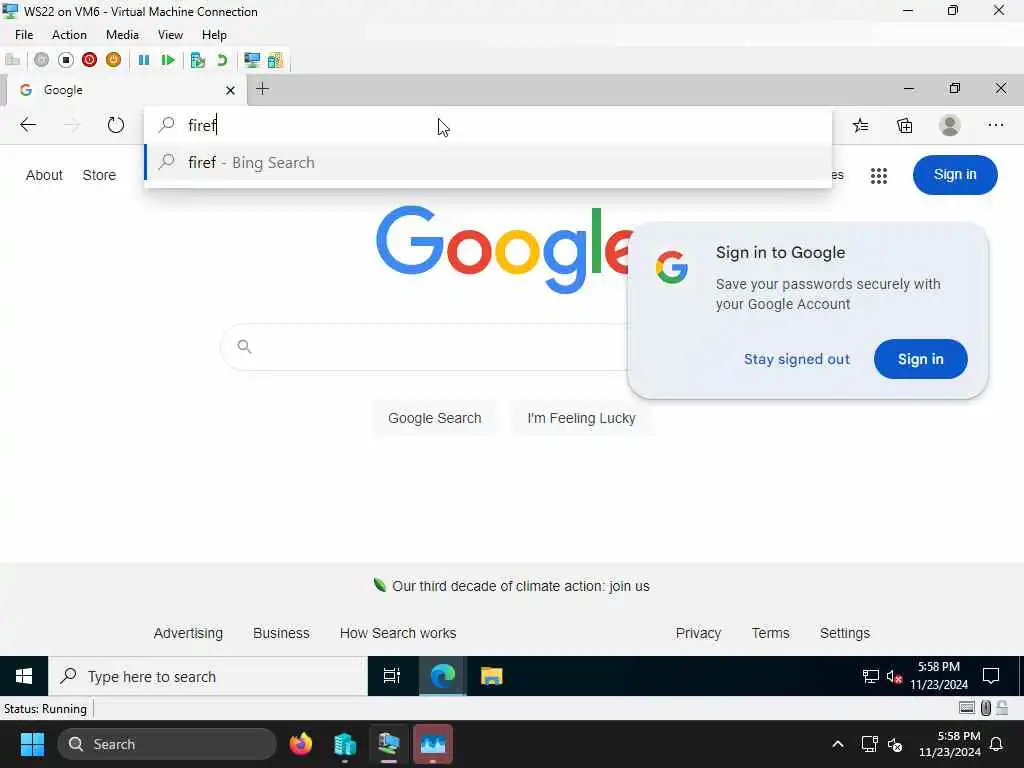
Task: Open Edge Collections icon
Action: pyautogui.click(x=904, y=125)
